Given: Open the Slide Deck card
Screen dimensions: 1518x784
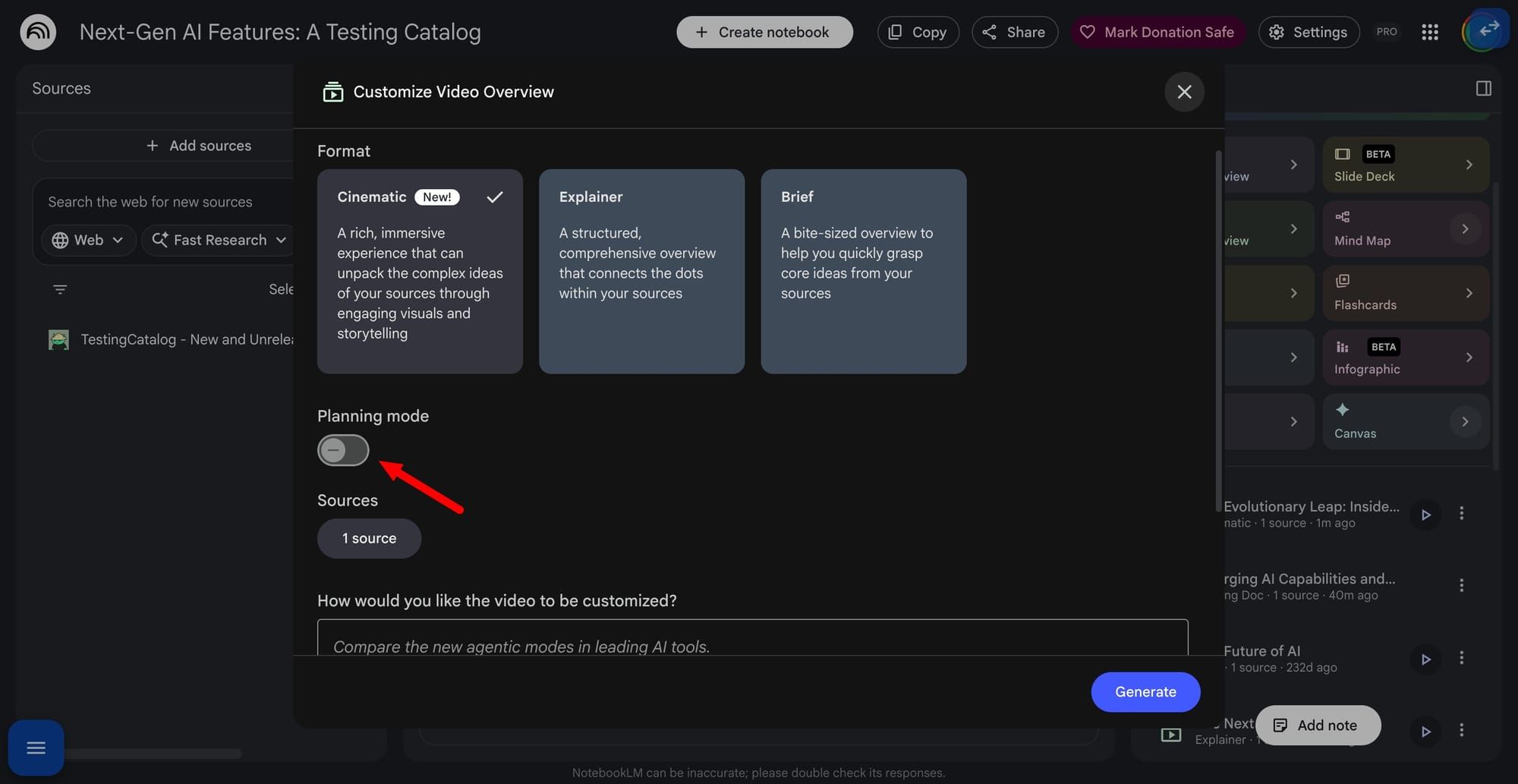Looking at the screenshot, I should click(x=1406, y=165).
